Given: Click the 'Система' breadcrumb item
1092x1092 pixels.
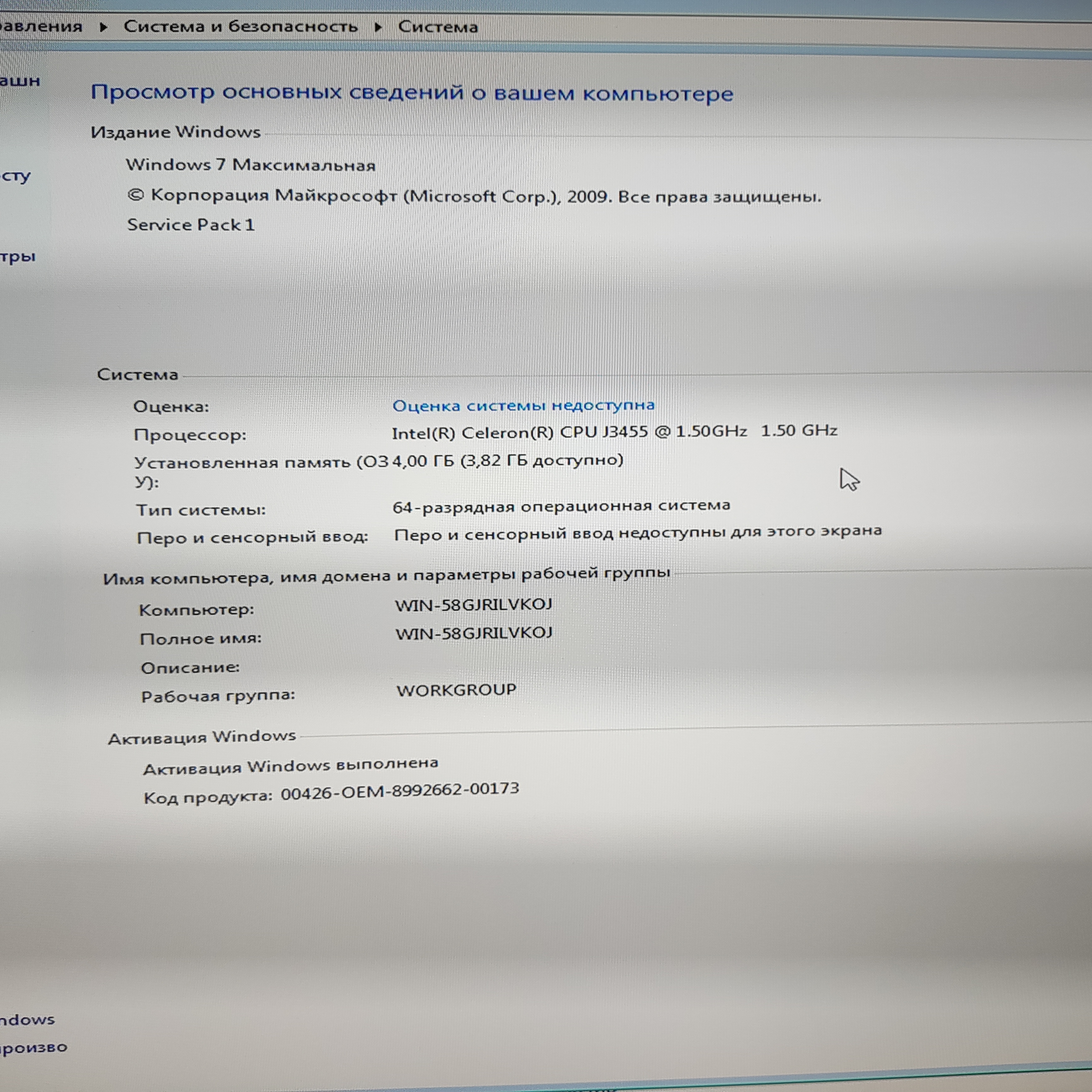Looking at the screenshot, I should [x=438, y=26].
